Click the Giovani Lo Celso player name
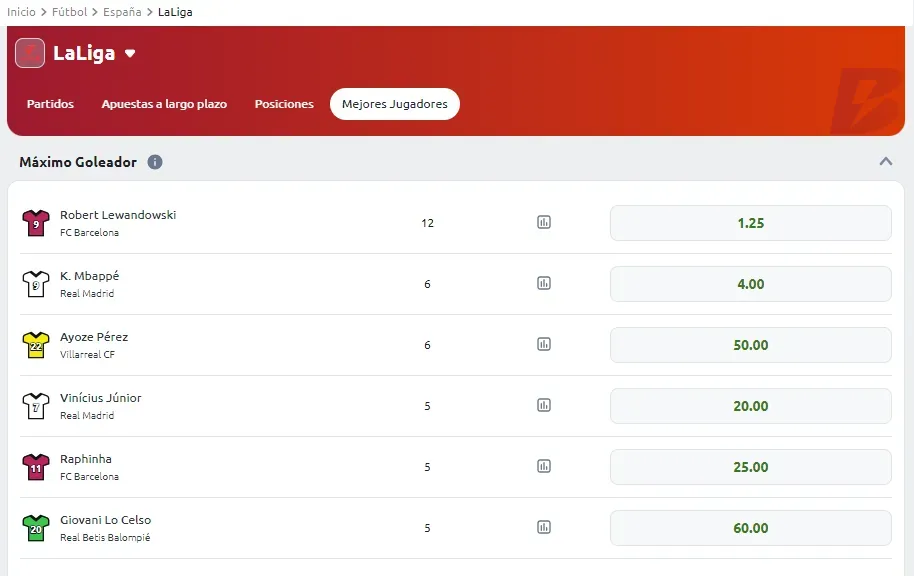Image resolution: width=914 pixels, height=576 pixels. [106, 519]
